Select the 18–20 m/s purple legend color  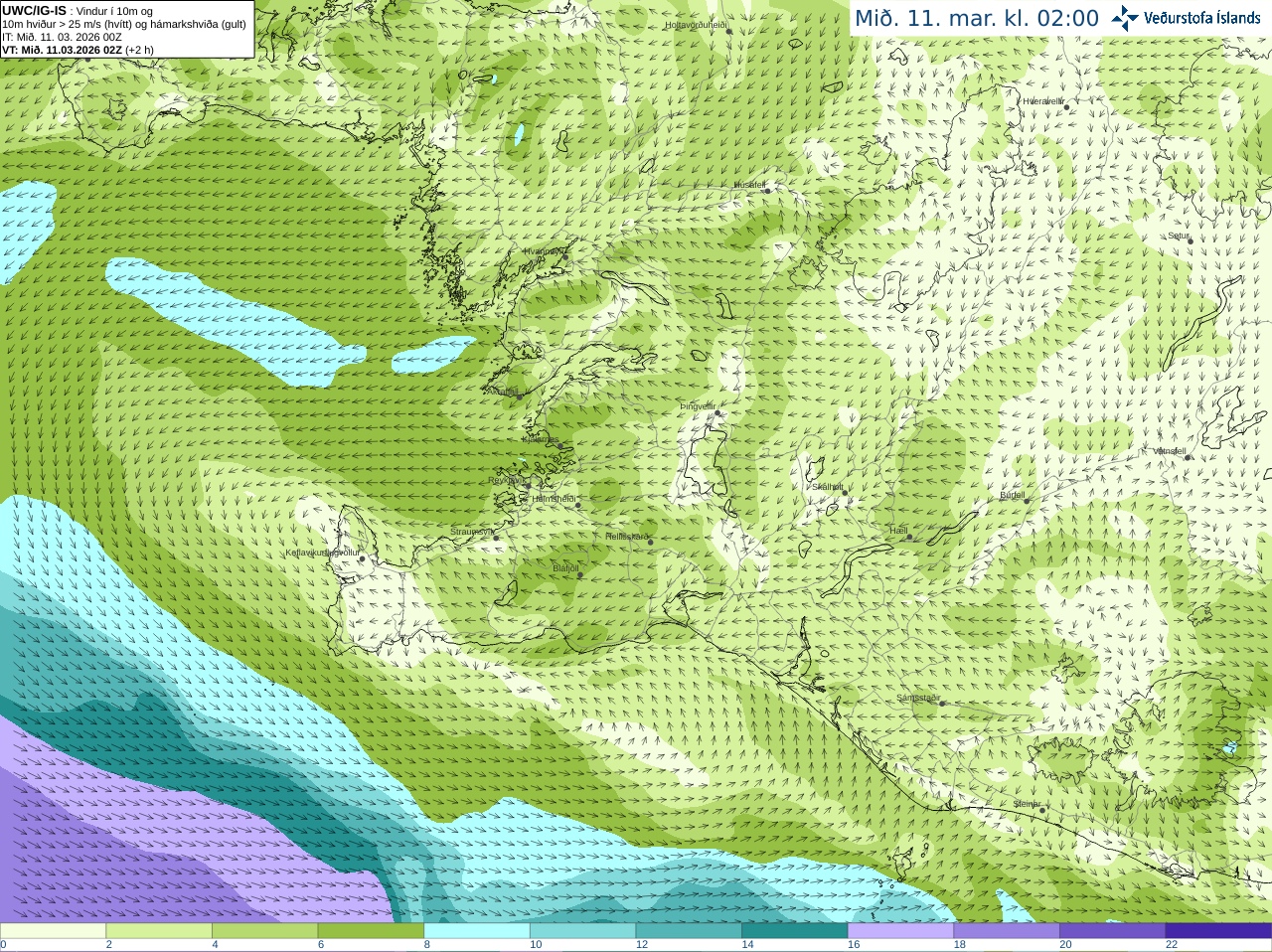[1007, 931]
